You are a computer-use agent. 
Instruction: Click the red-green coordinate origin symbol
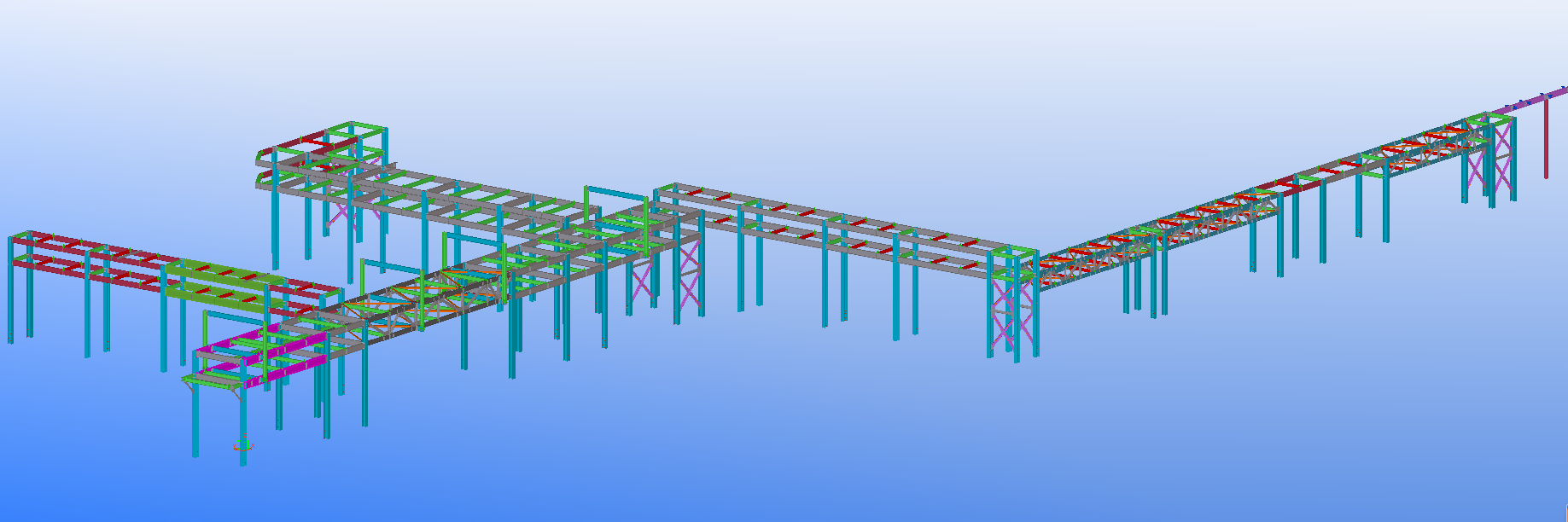(243, 444)
